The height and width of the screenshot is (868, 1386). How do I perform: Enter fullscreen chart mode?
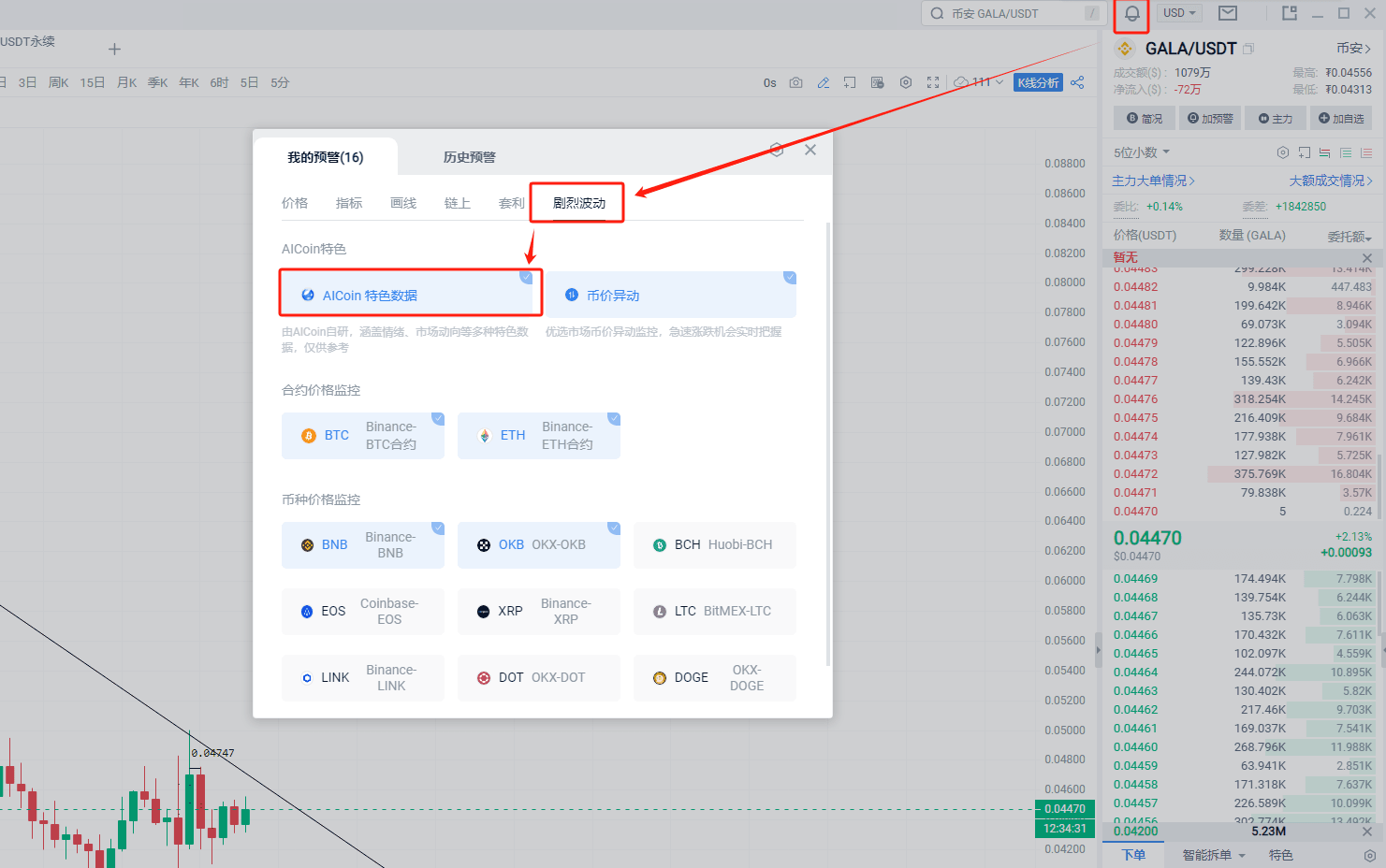(933, 82)
